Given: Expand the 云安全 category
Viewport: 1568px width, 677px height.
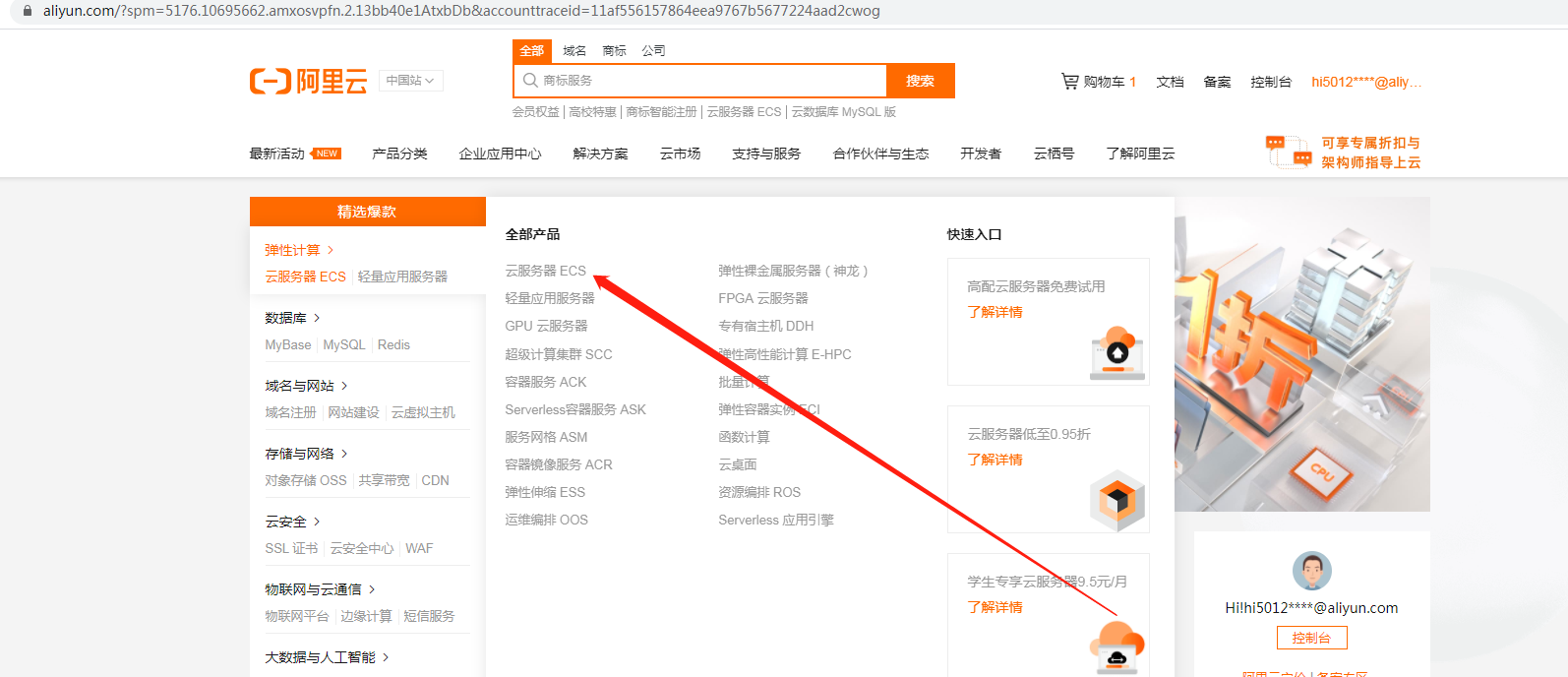Looking at the screenshot, I should pyautogui.click(x=292, y=522).
